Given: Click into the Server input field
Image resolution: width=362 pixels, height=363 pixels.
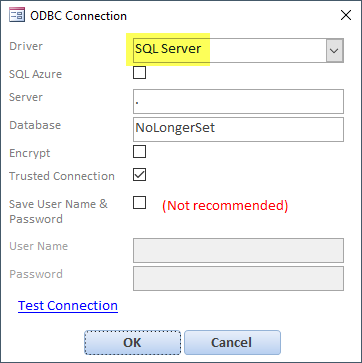Looking at the screenshot, I should coord(238,101).
